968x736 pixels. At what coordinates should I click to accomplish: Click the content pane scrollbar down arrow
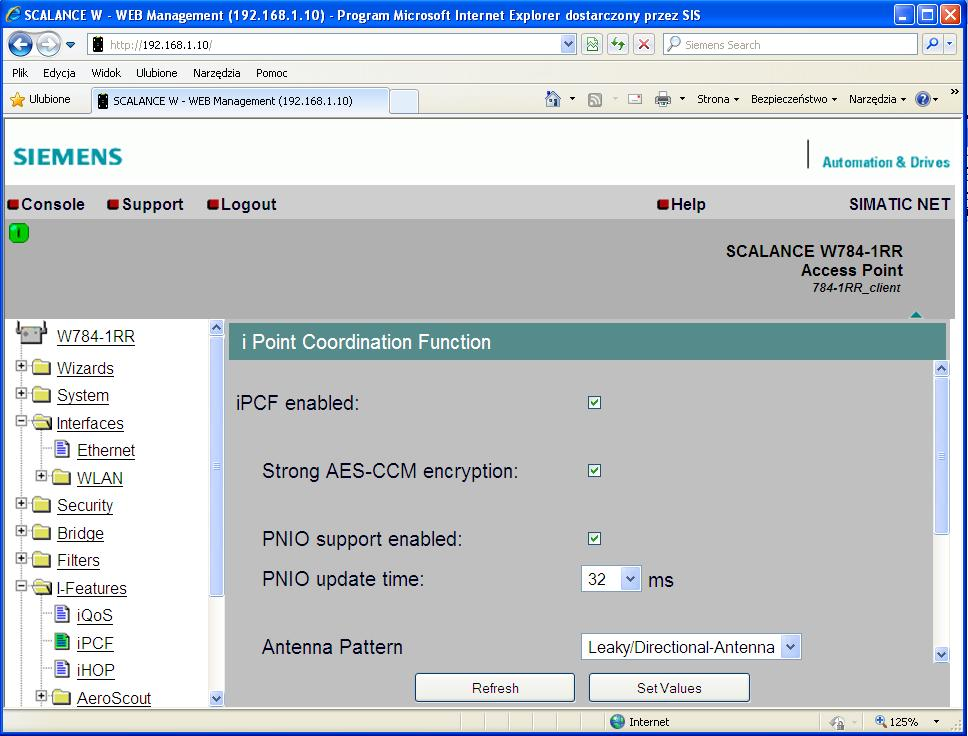click(941, 654)
